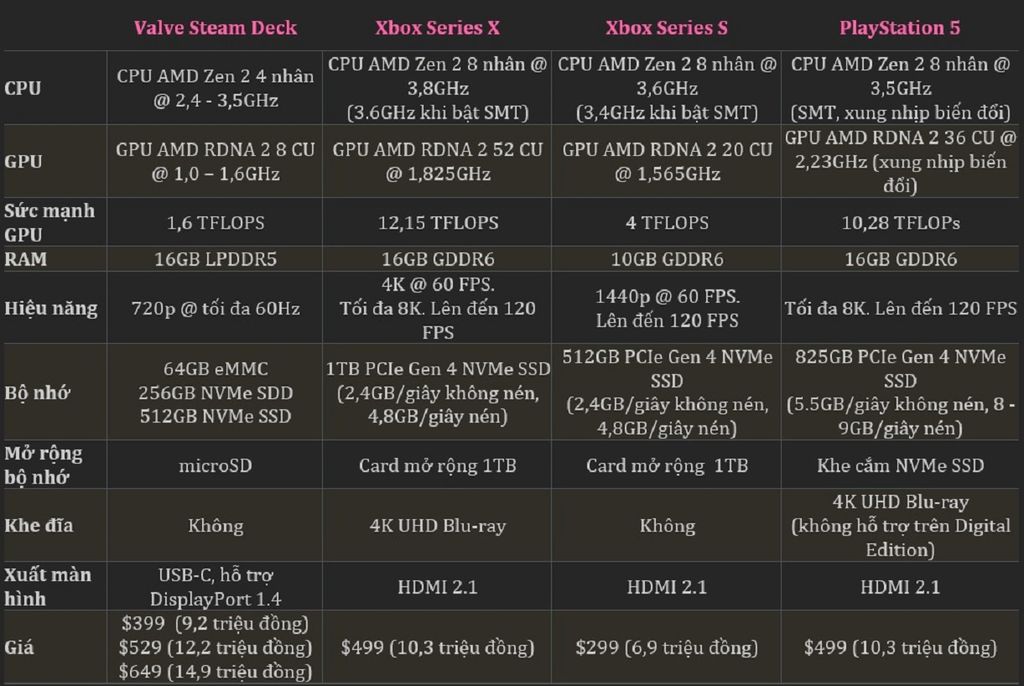1024x686 pixels.
Task: Click the Hiệu năng row label
Action: (x=51, y=308)
